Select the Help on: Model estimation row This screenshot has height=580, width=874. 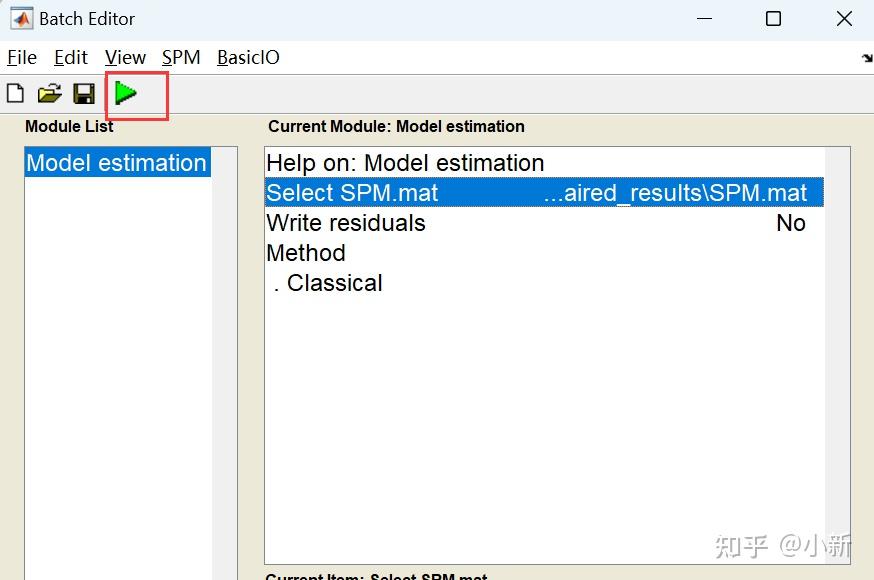[x=405, y=163]
